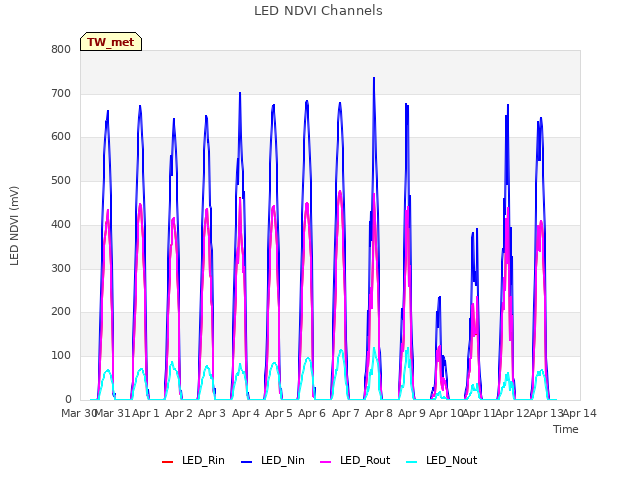Toggle the LED_Nin legend entry
640x480 pixels.
point(273,461)
